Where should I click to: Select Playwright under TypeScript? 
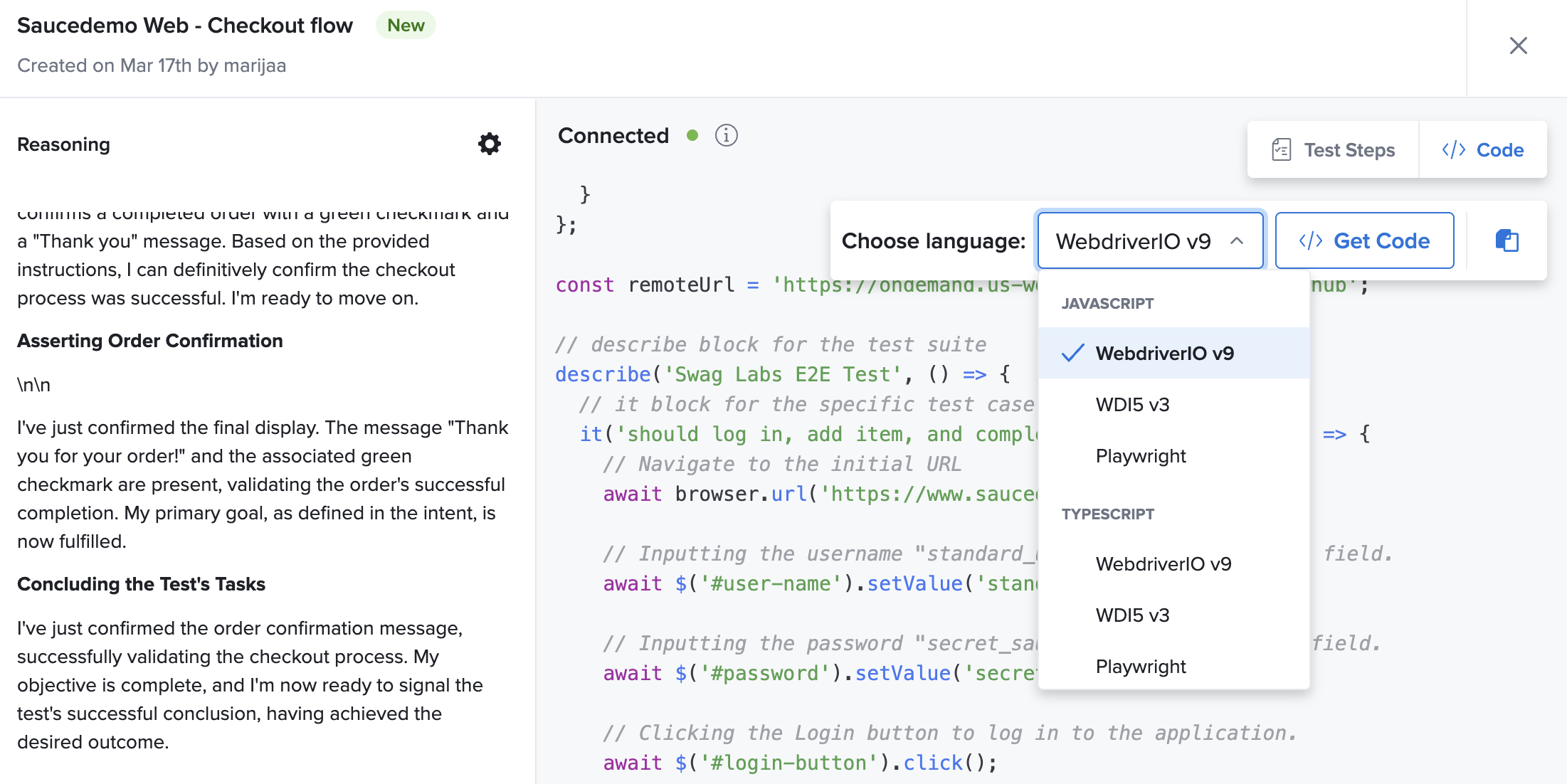point(1173,666)
